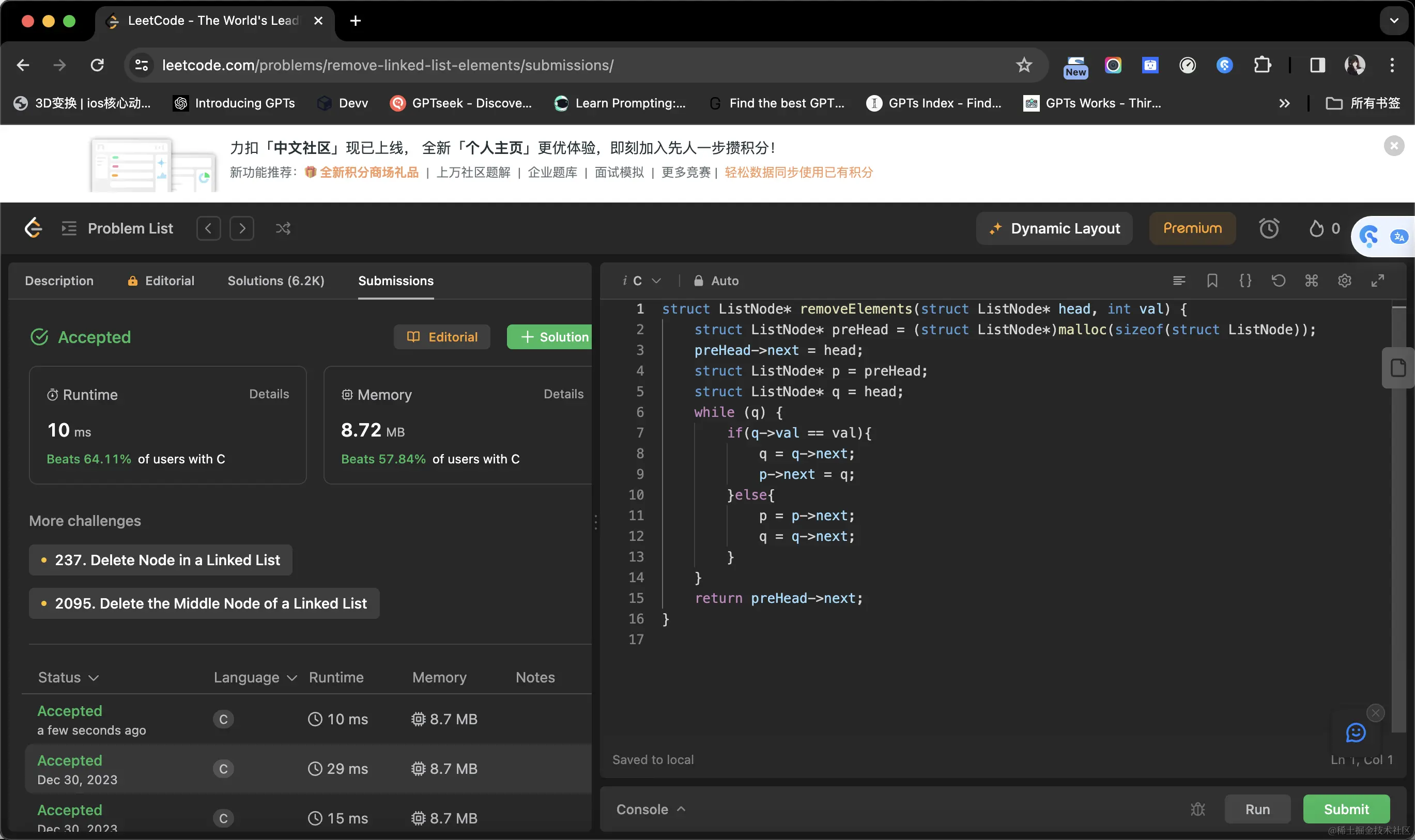Toggle the browser side panel icon
The image size is (1415, 840).
(1317, 65)
